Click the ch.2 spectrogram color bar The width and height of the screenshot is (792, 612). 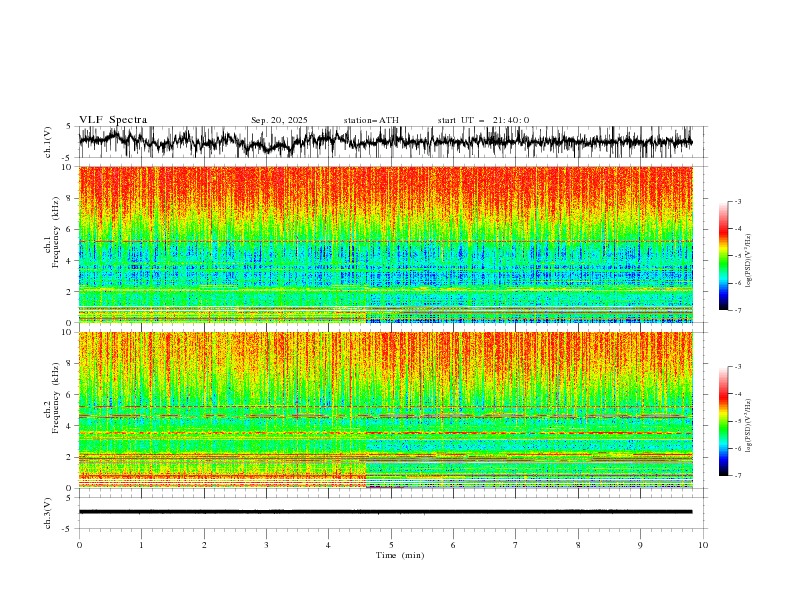(724, 421)
